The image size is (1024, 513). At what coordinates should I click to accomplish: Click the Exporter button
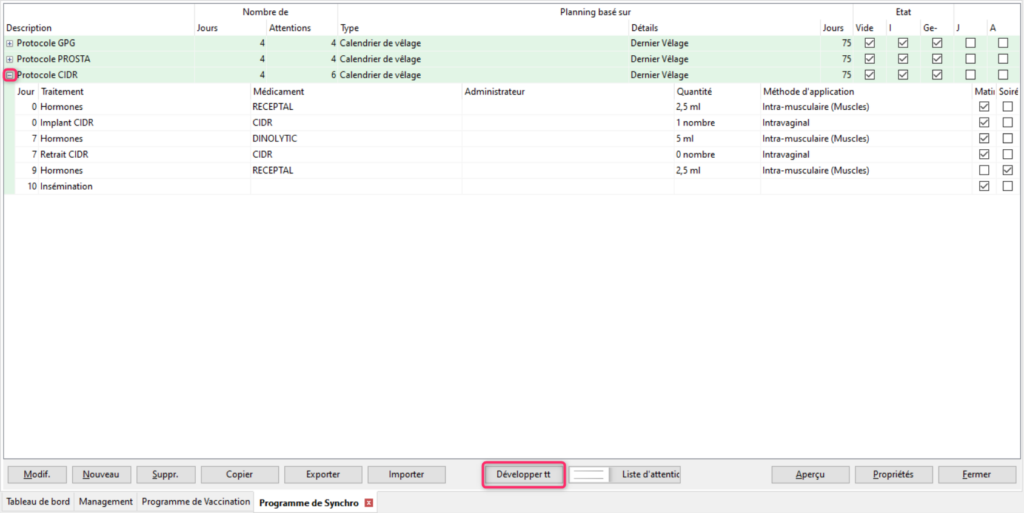322,475
